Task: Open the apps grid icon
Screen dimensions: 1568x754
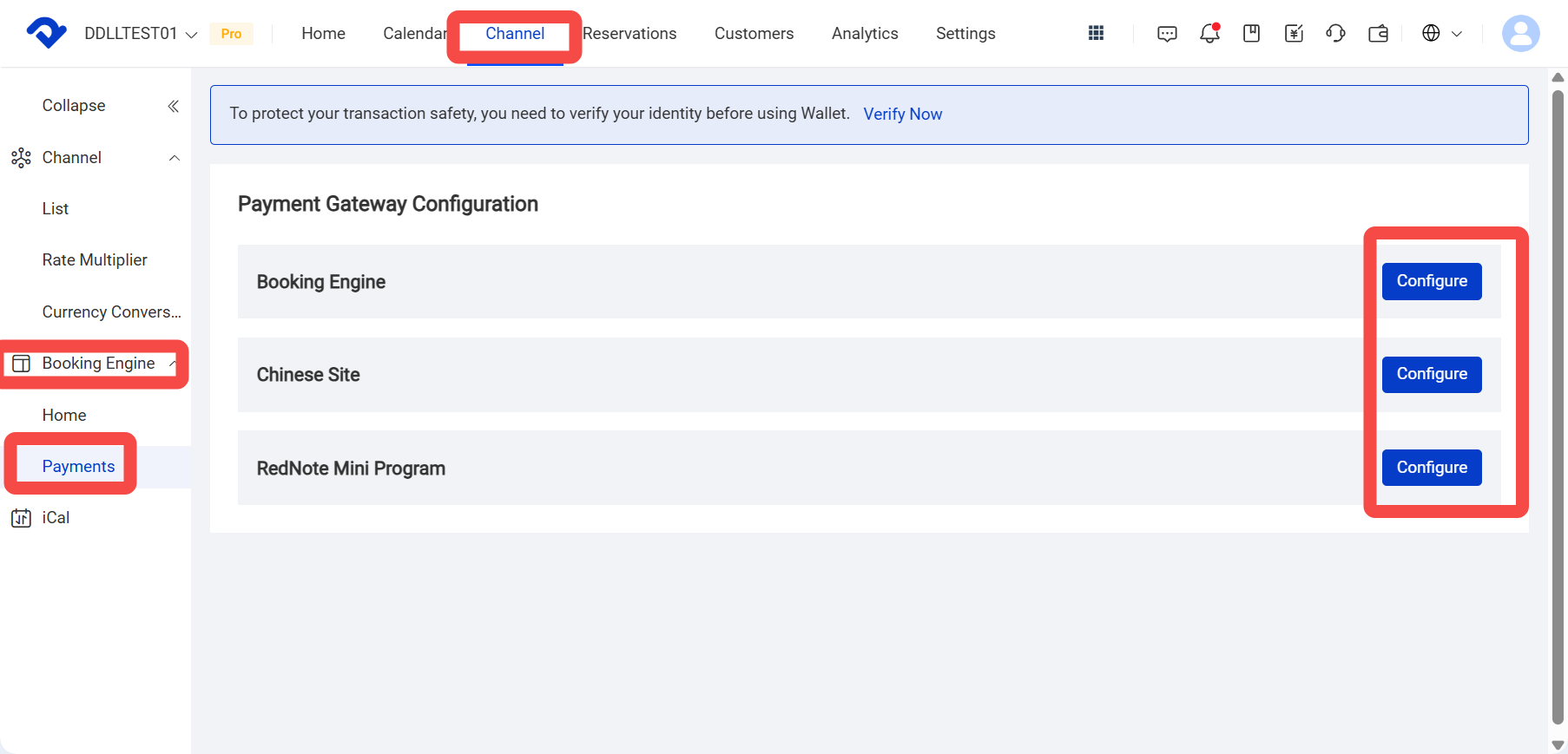Action: (x=1096, y=33)
